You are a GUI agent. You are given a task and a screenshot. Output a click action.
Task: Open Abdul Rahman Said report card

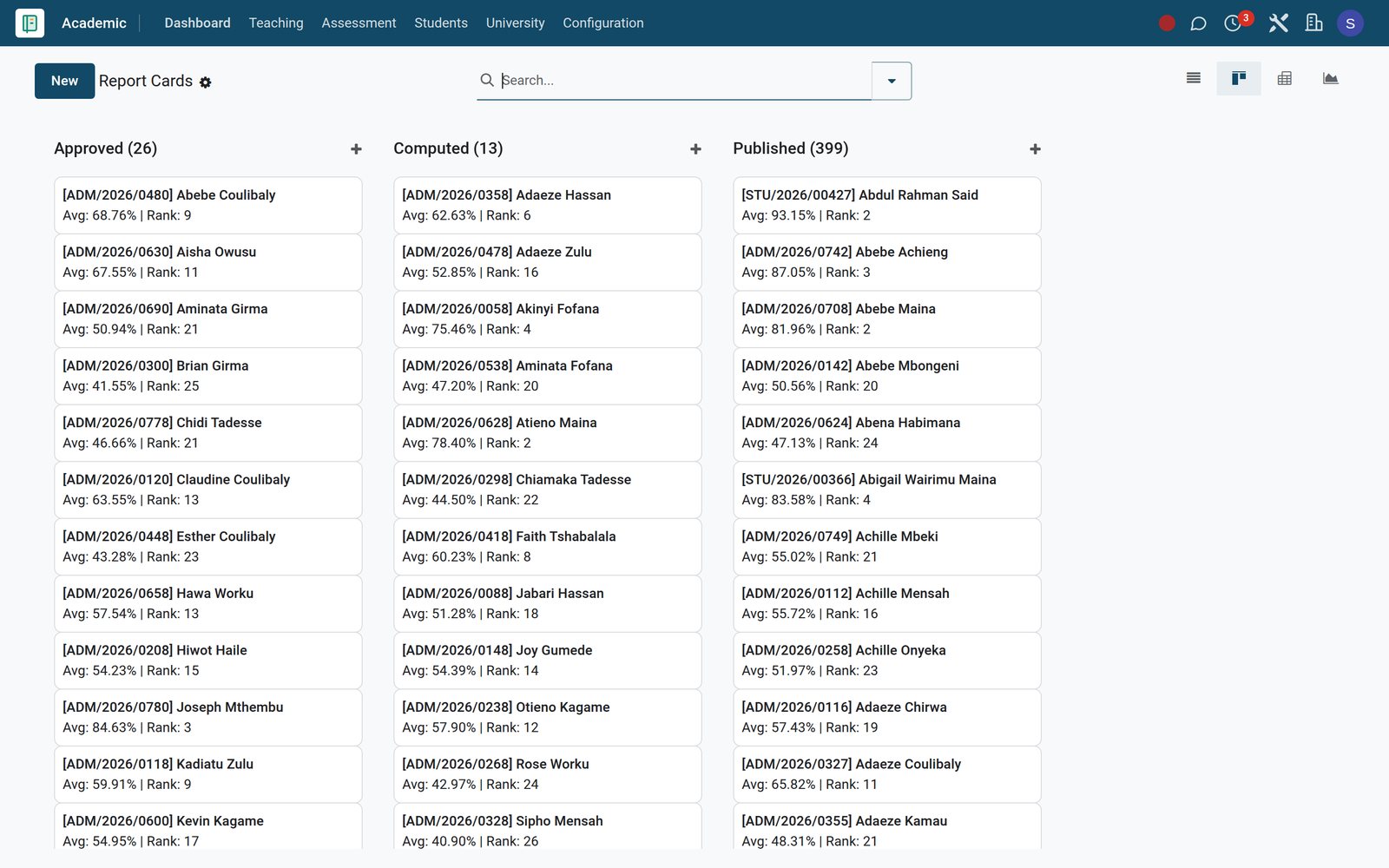pos(887,205)
